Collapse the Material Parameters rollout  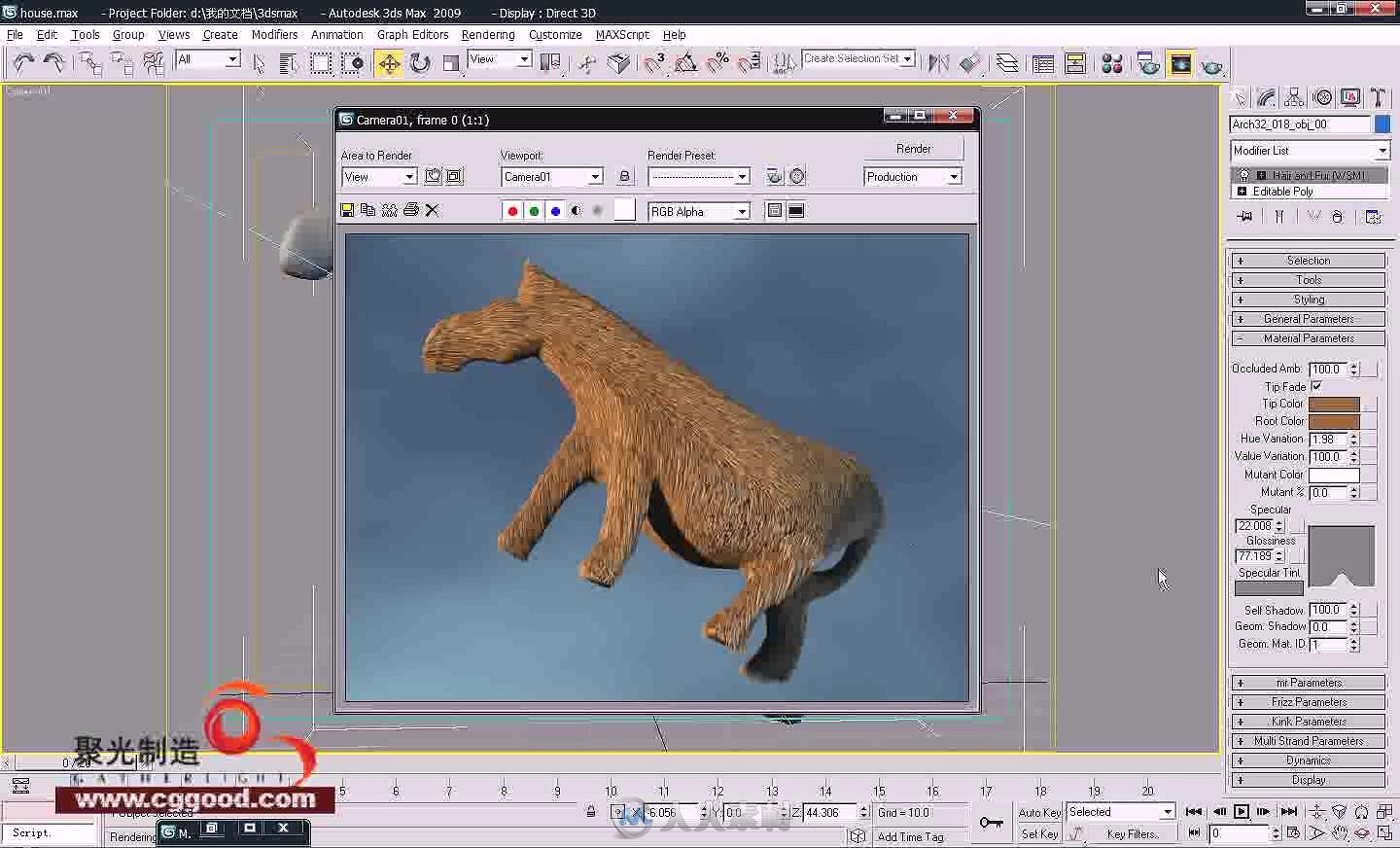tap(1309, 338)
